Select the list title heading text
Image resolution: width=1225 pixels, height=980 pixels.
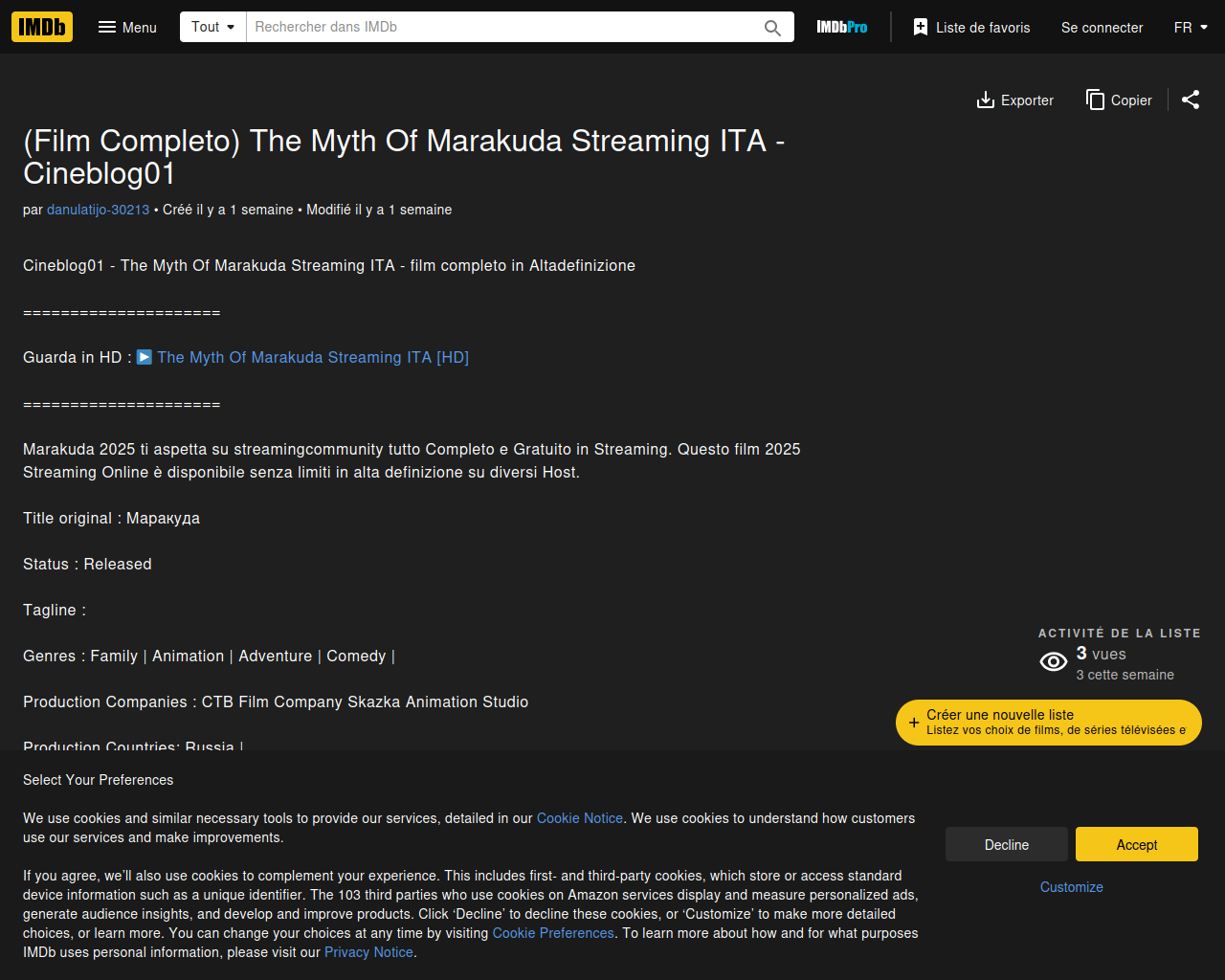[x=404, y=157]
